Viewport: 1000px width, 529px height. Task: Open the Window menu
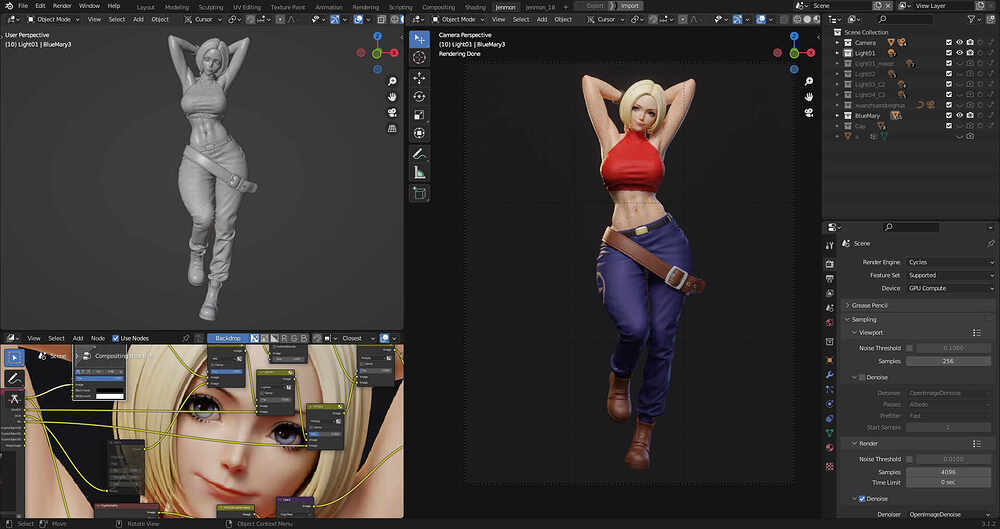pyautogui.click(x=89, y=6)
